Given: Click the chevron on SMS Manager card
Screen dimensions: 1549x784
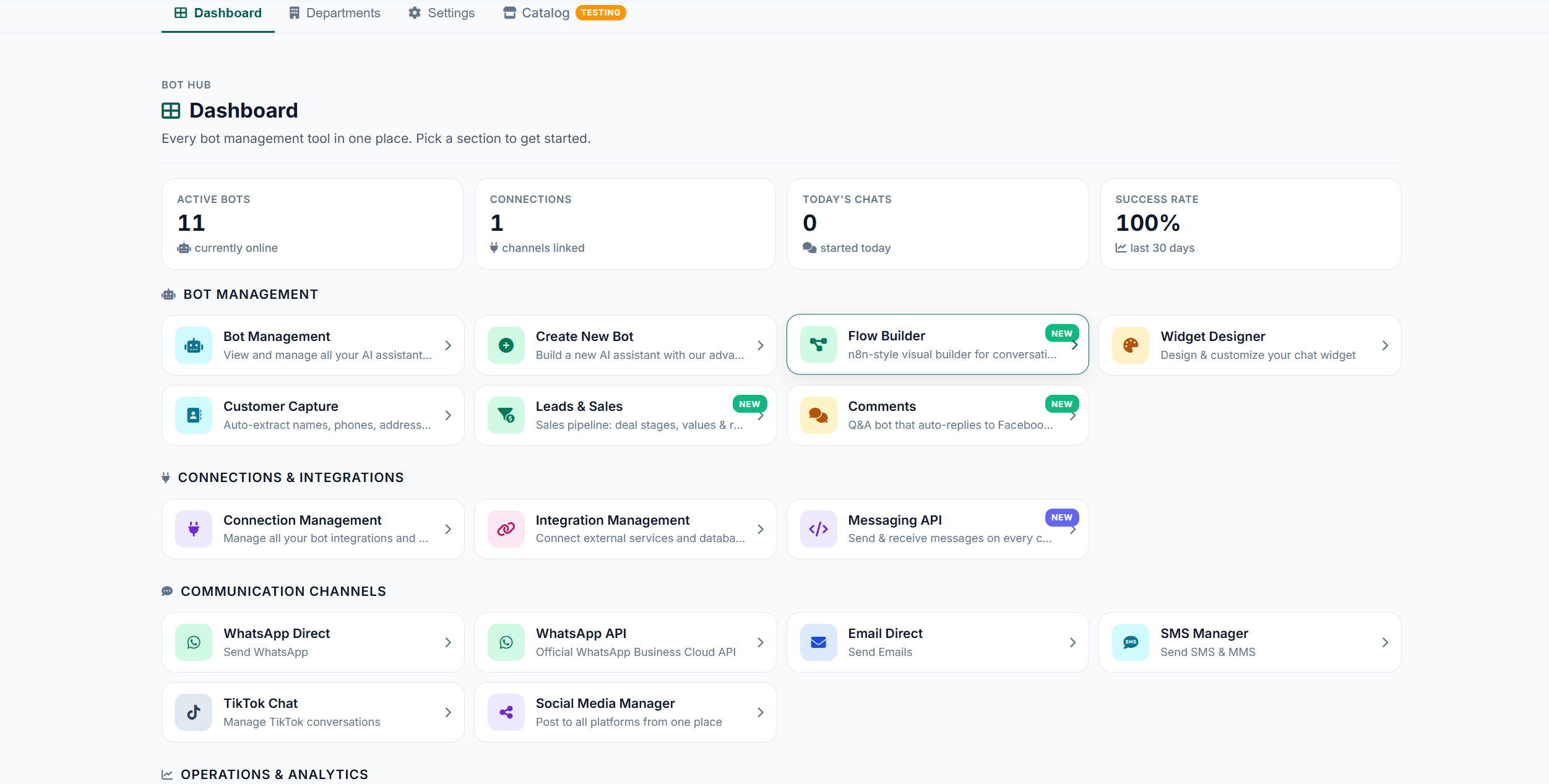Looking at the screenshot, I should click(1385, 642).
